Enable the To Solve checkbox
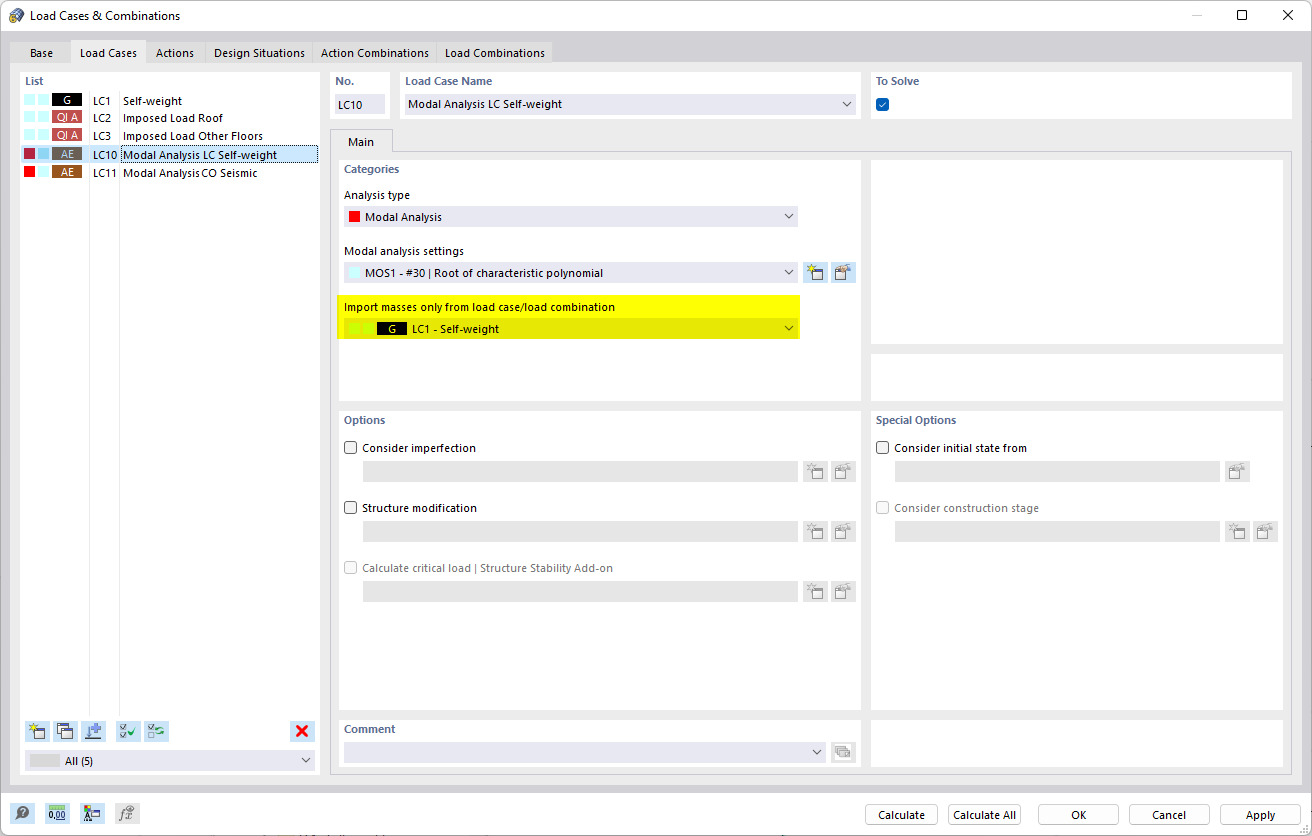This screenshot has width=1312, height=836. [881, 104]
